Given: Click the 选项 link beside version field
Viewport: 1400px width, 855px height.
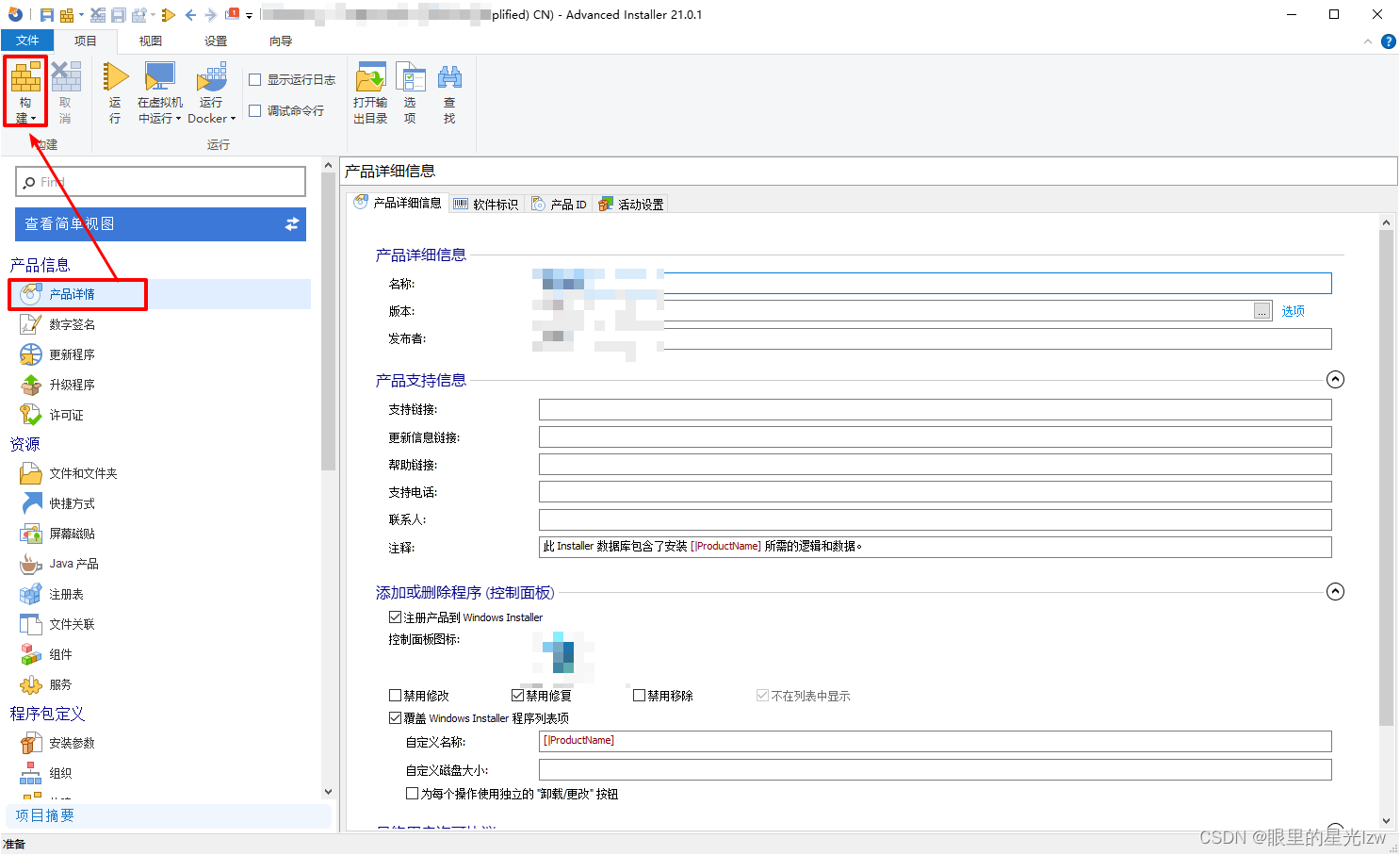Looking at the screenshot, I should pyautogui.click(x=1292, y=310).
